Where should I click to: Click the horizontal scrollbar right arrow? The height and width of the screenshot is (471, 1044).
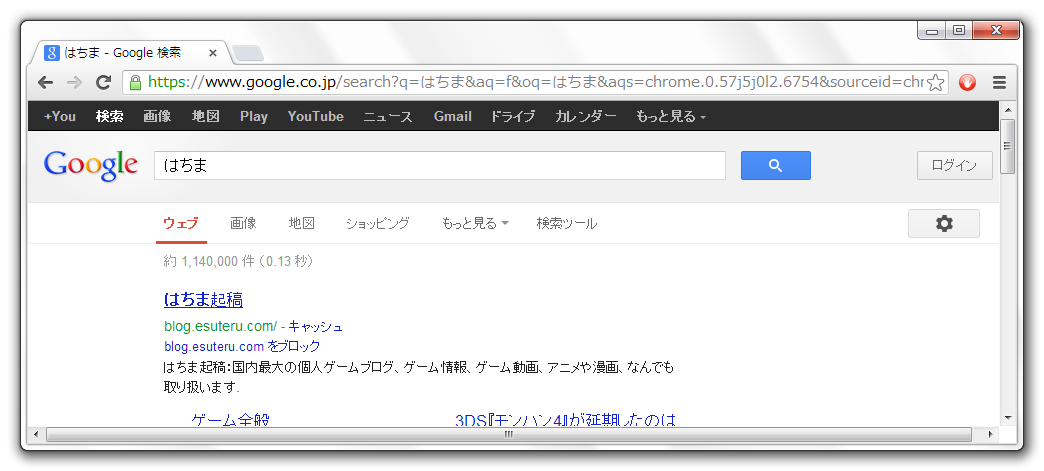pos(990,434)
